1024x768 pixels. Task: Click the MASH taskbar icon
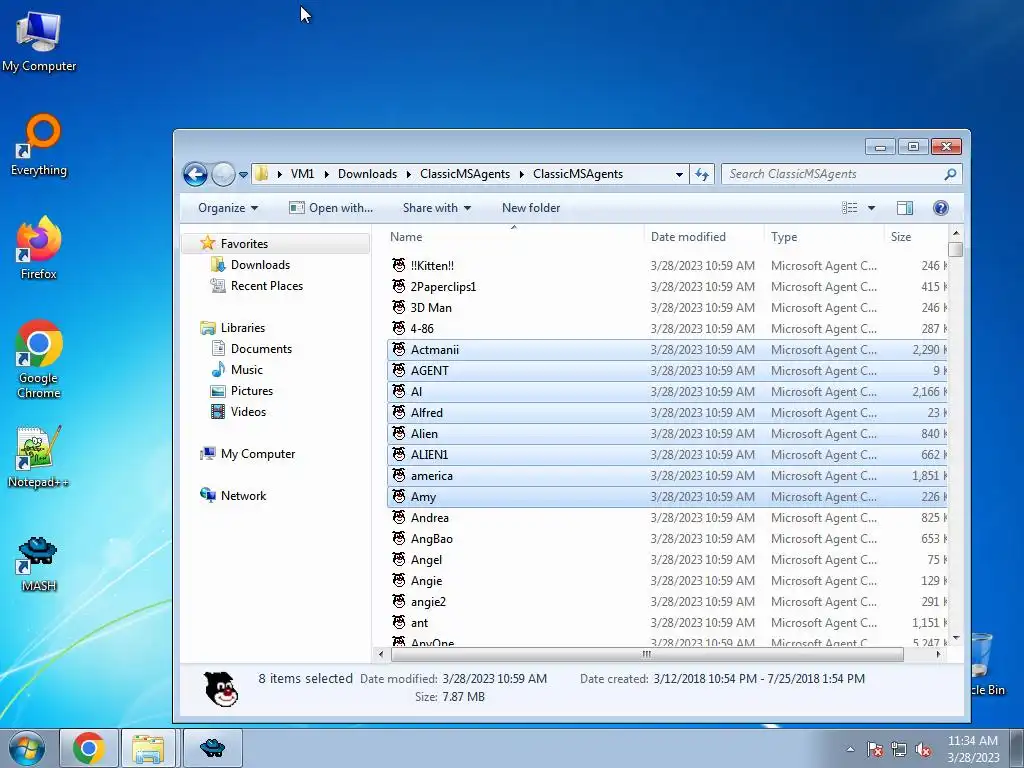coord(212,748)
